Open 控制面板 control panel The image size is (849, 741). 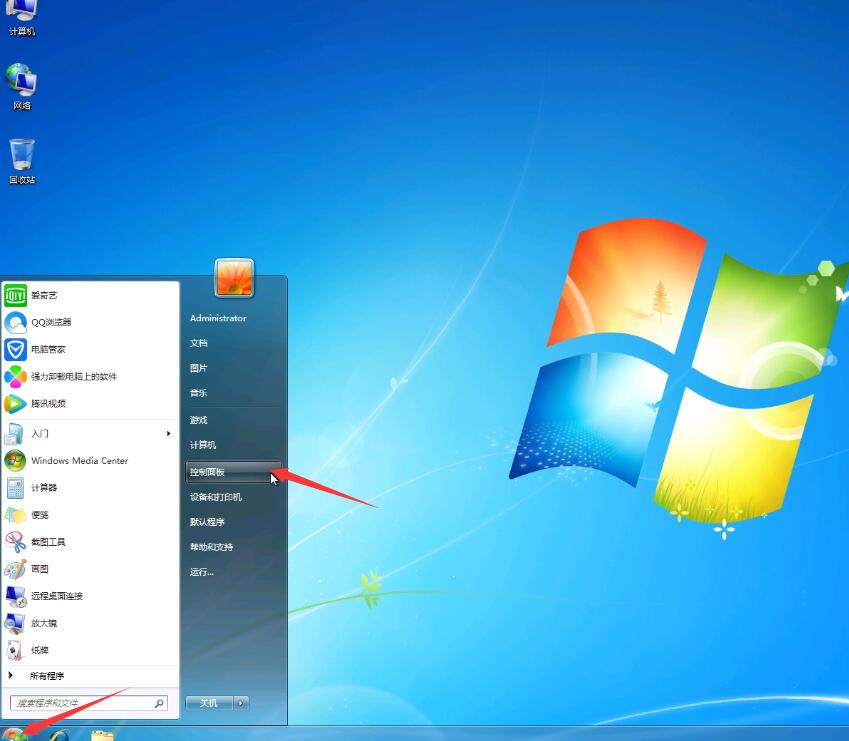pyautogui.click(x=233, y=472)
